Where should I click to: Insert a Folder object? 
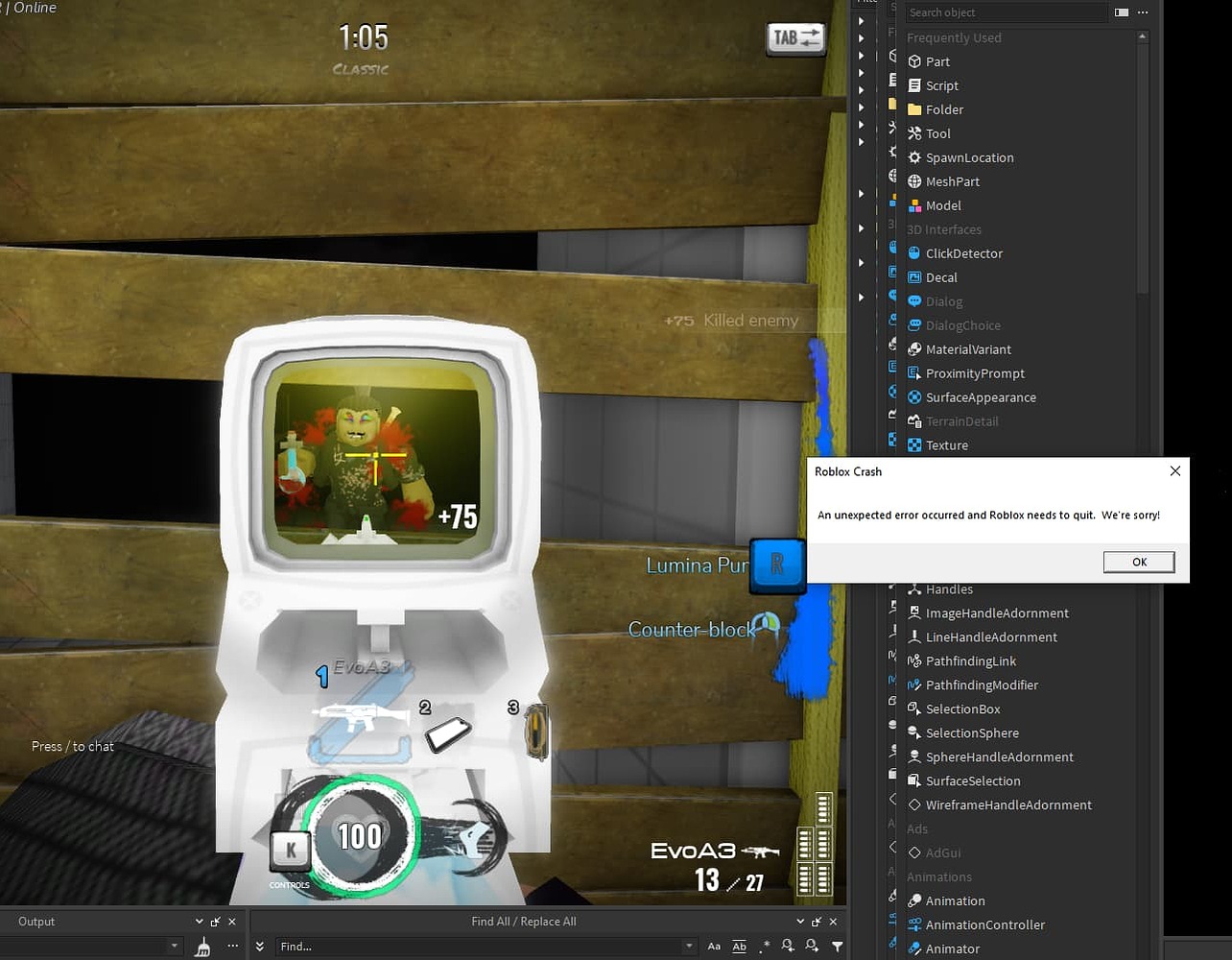[x=946, y=109]
